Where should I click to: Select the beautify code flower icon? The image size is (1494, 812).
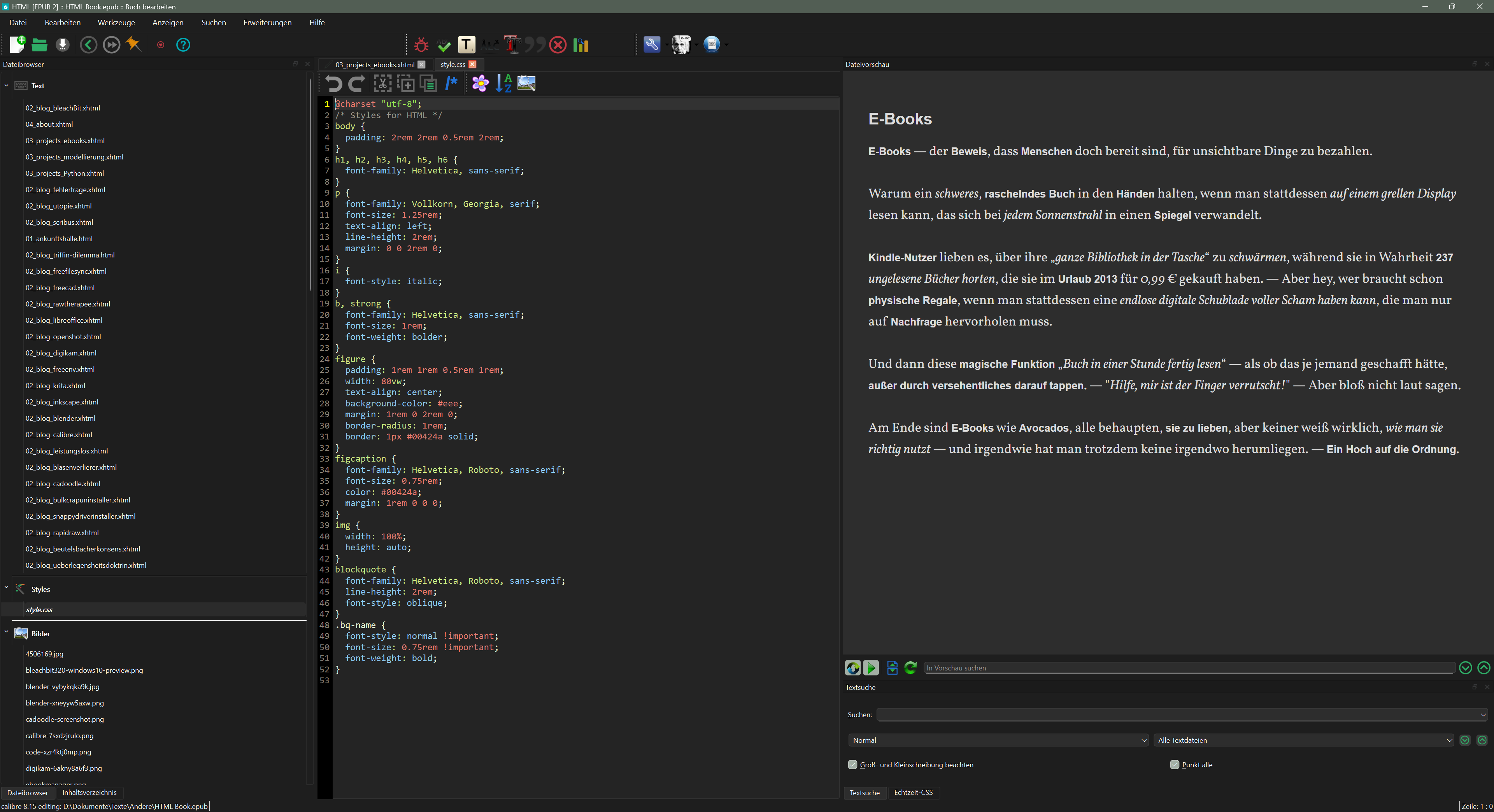480,84
